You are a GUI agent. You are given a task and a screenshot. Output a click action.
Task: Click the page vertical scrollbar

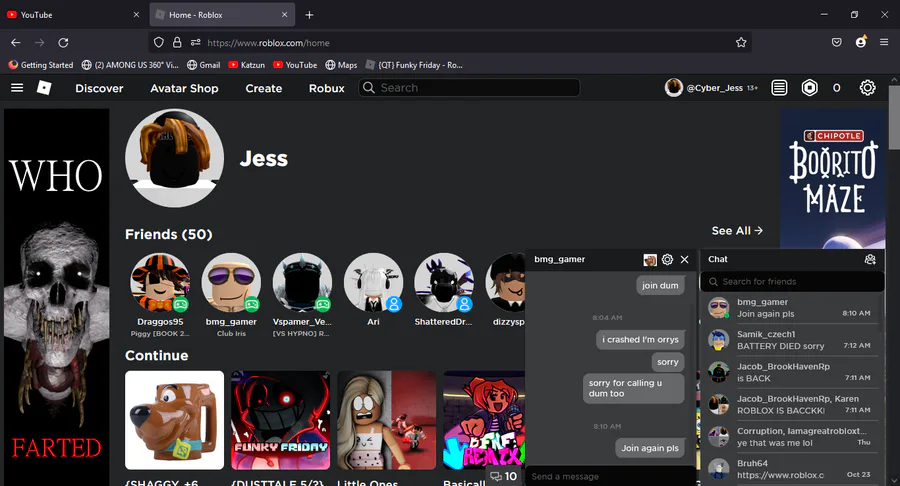click(894, 118)
